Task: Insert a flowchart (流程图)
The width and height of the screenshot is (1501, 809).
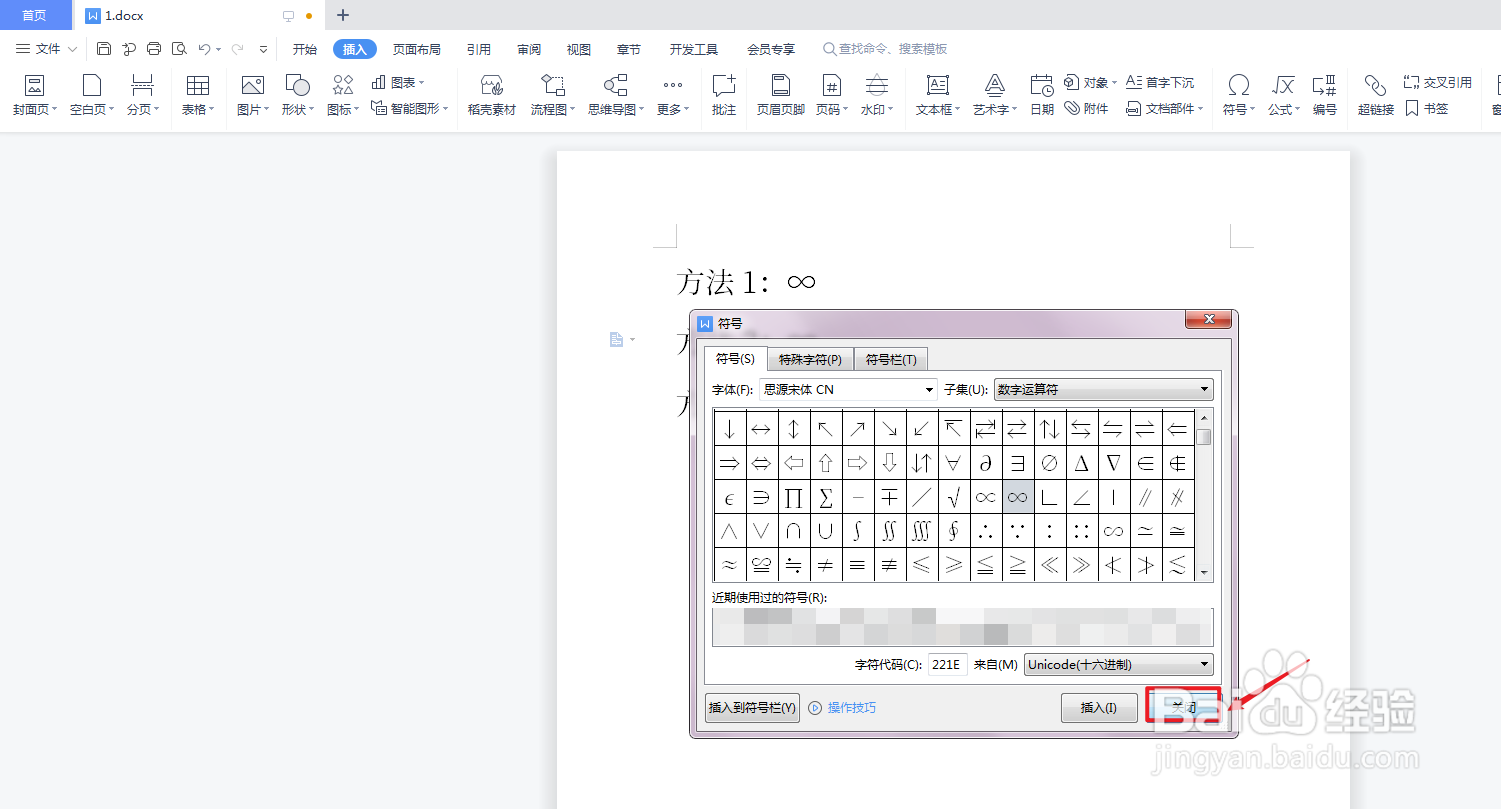Action: point(553,96)
